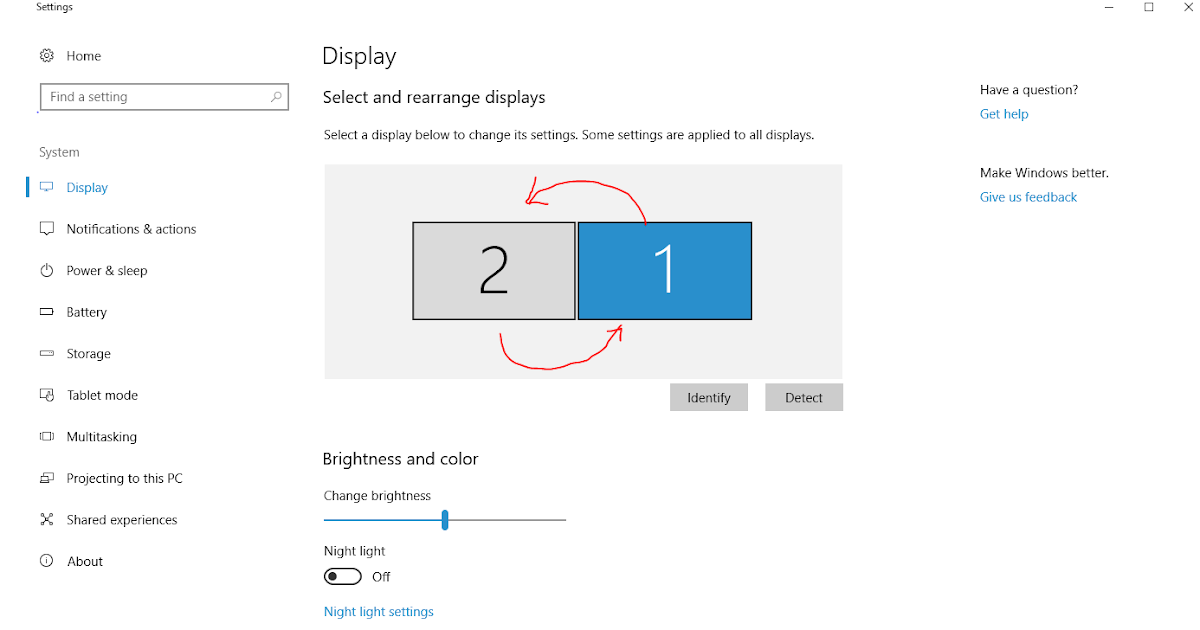Open Power & sleep via its power icon
Image resolution: width=1200 pixels, height=630 pixels.
click(x=46, y=270)
